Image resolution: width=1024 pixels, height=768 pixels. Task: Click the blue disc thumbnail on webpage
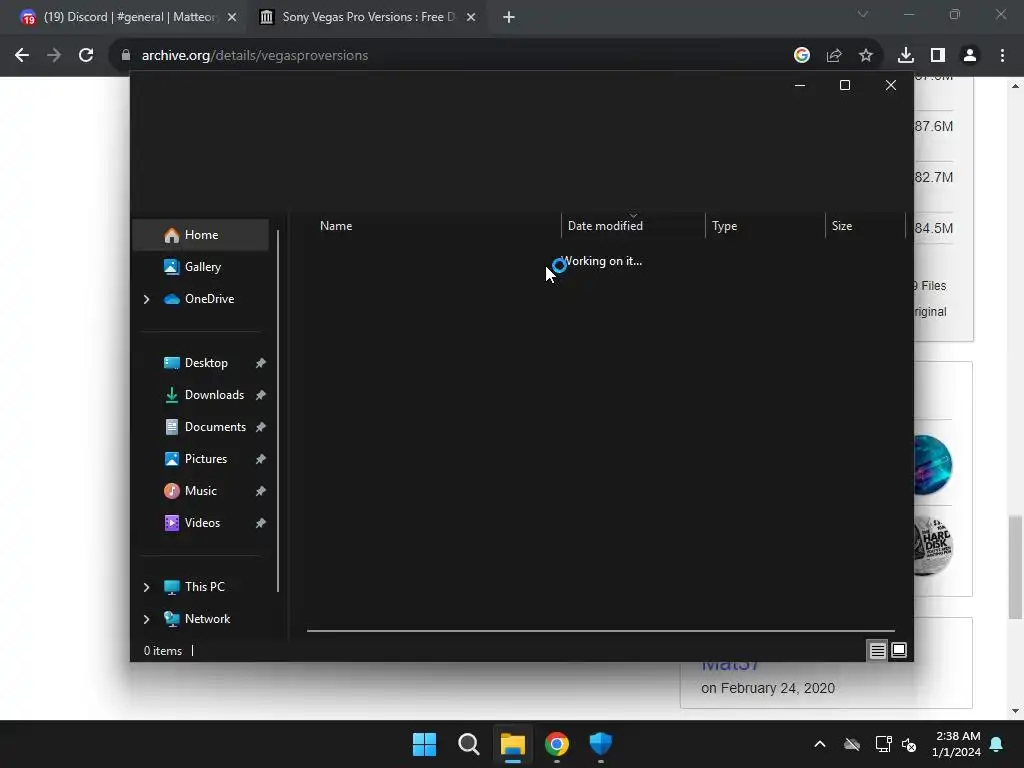pos(933,465)
